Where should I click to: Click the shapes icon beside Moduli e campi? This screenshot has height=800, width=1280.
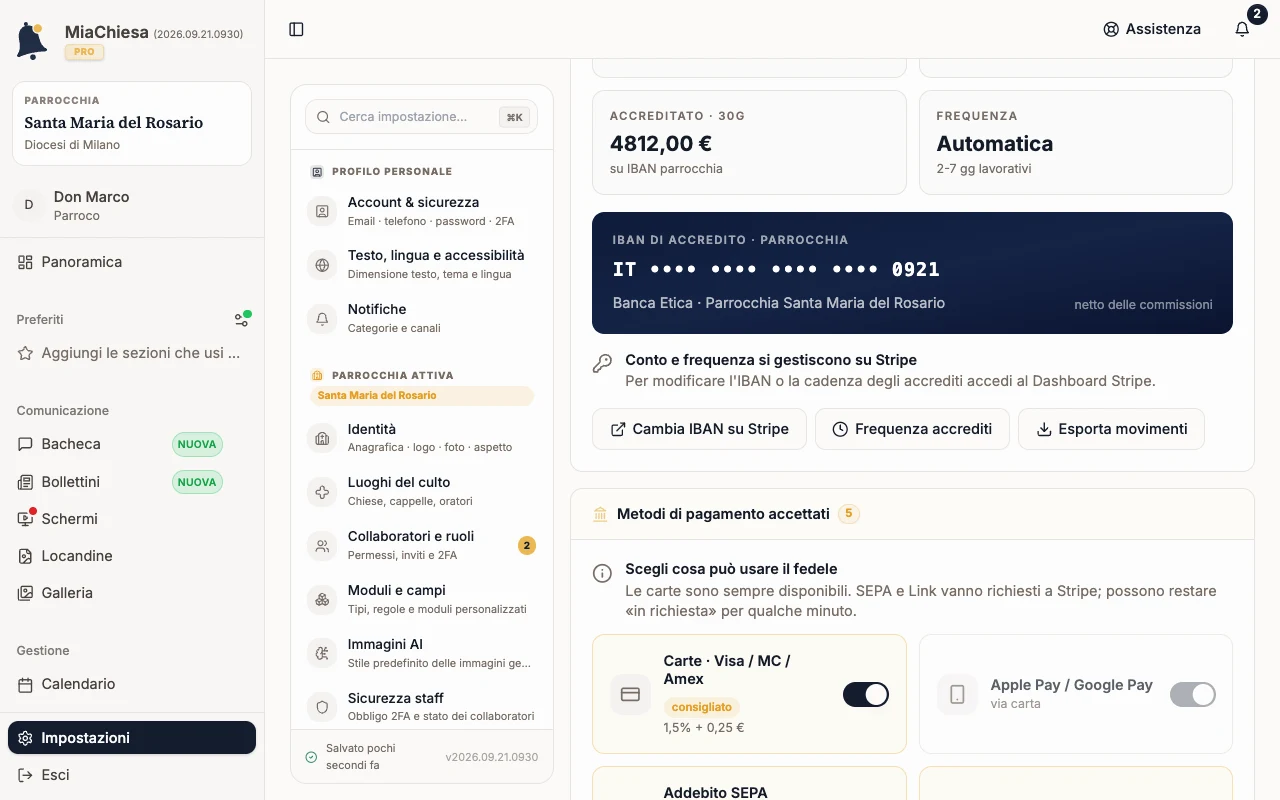322,600
